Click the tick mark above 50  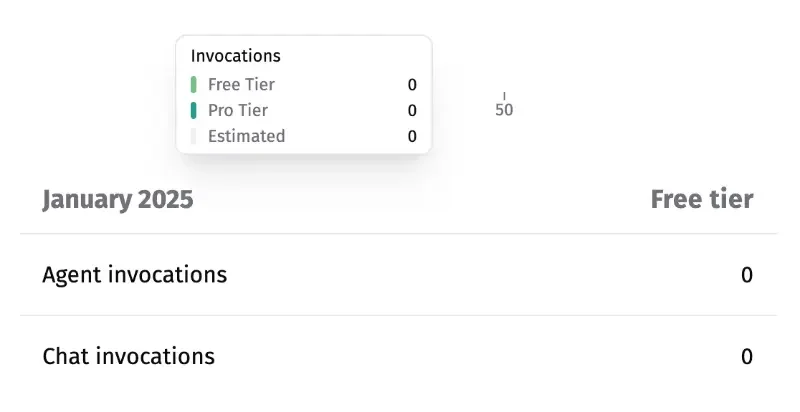[x=504, y=96]
